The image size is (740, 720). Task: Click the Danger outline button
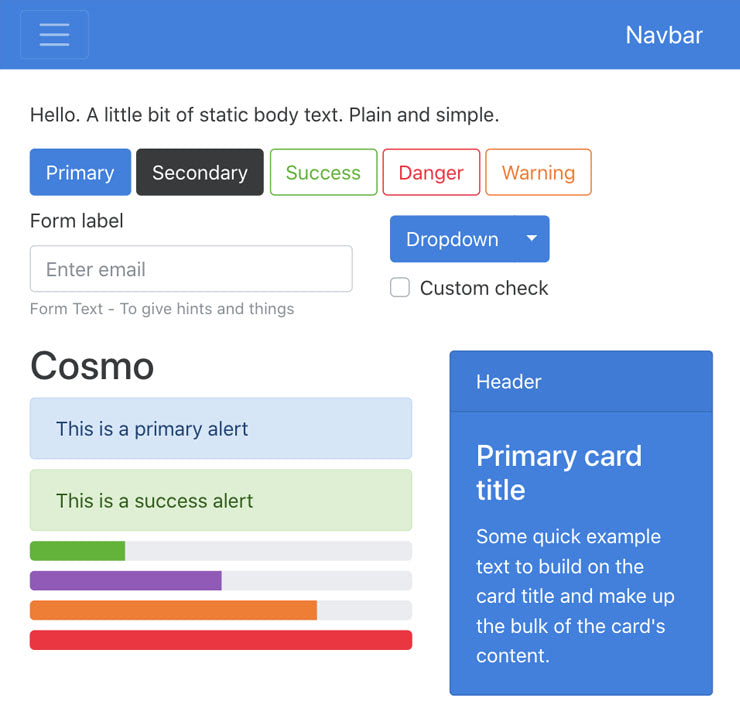pos(431,172)
